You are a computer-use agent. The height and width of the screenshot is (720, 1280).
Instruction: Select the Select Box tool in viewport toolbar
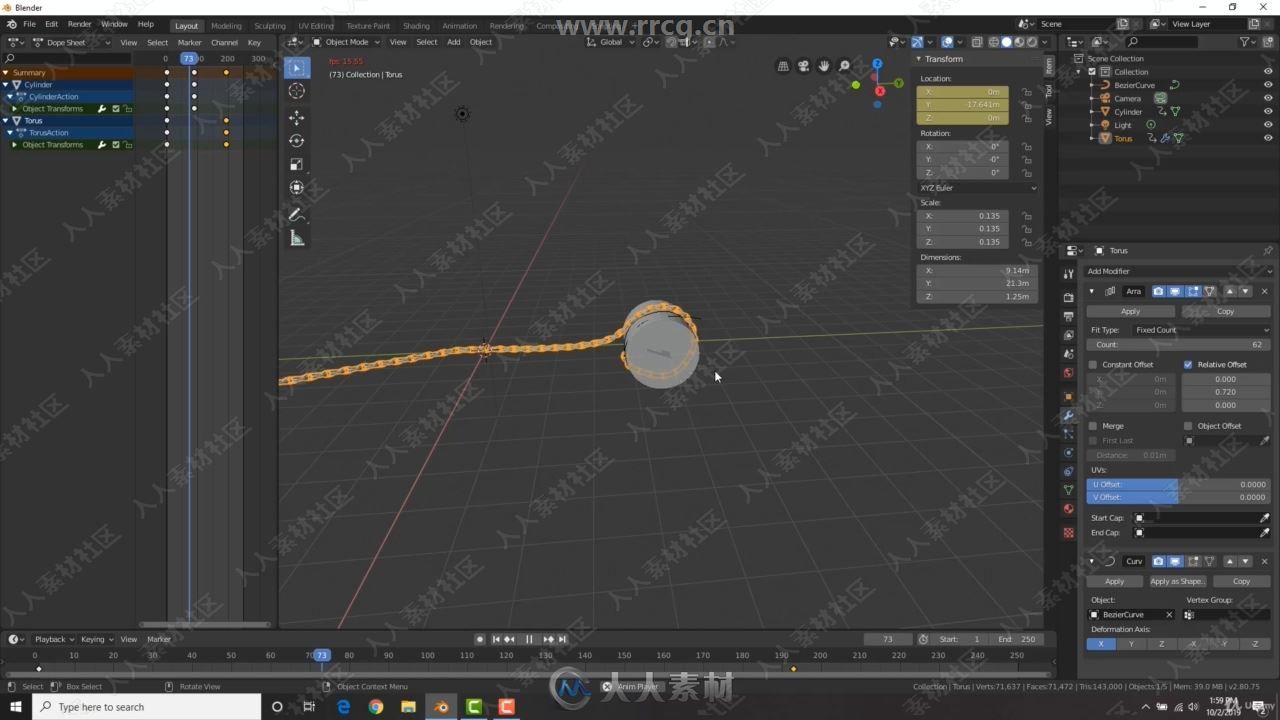(x=297, y=68)
